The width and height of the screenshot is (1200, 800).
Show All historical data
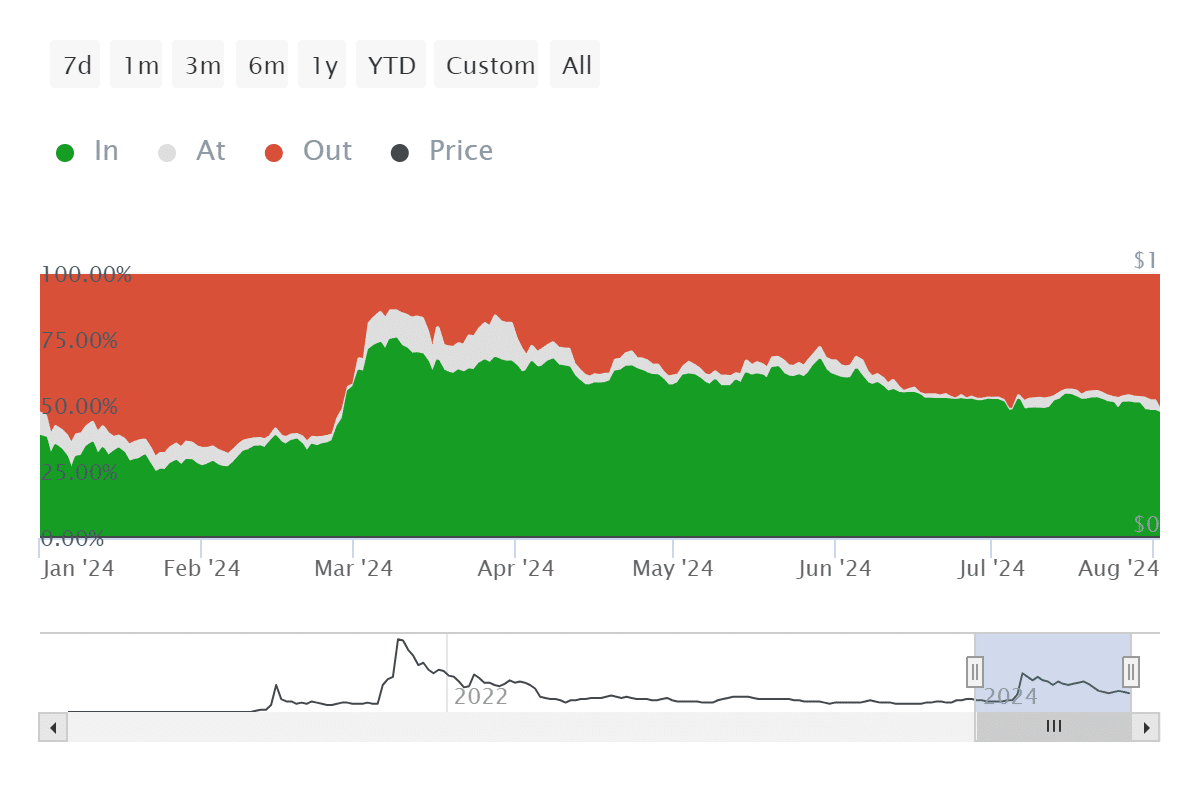576,65
